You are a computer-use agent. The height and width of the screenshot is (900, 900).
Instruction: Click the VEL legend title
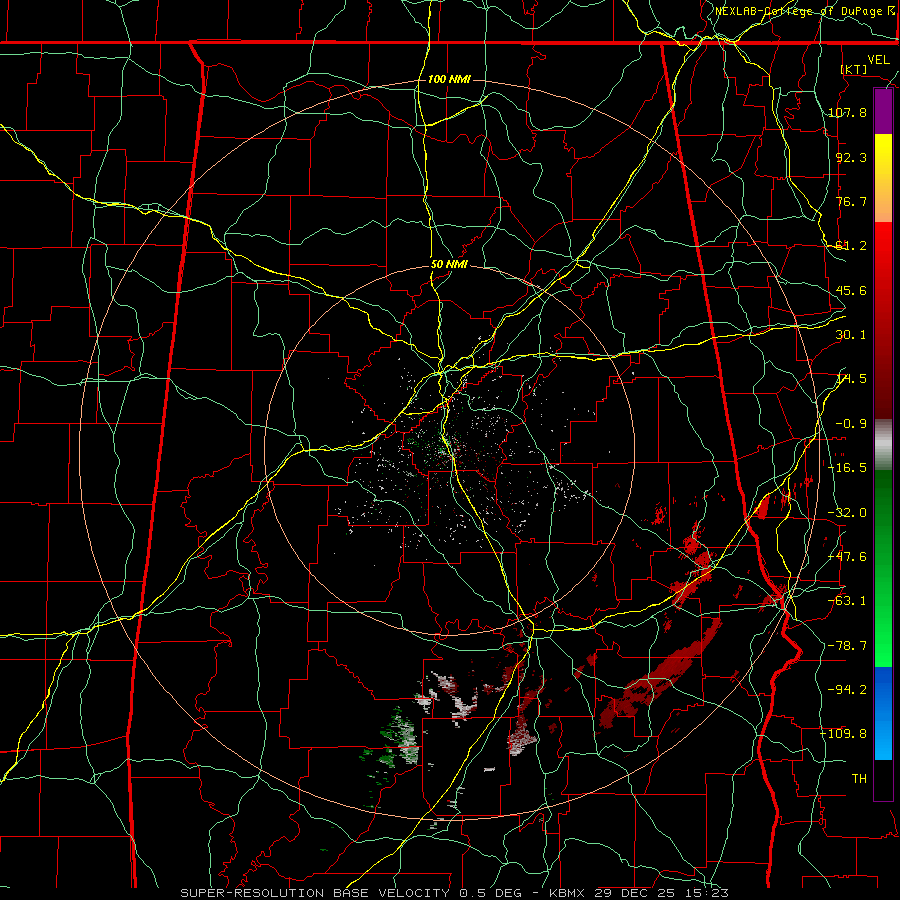click(x=878, y=60)
